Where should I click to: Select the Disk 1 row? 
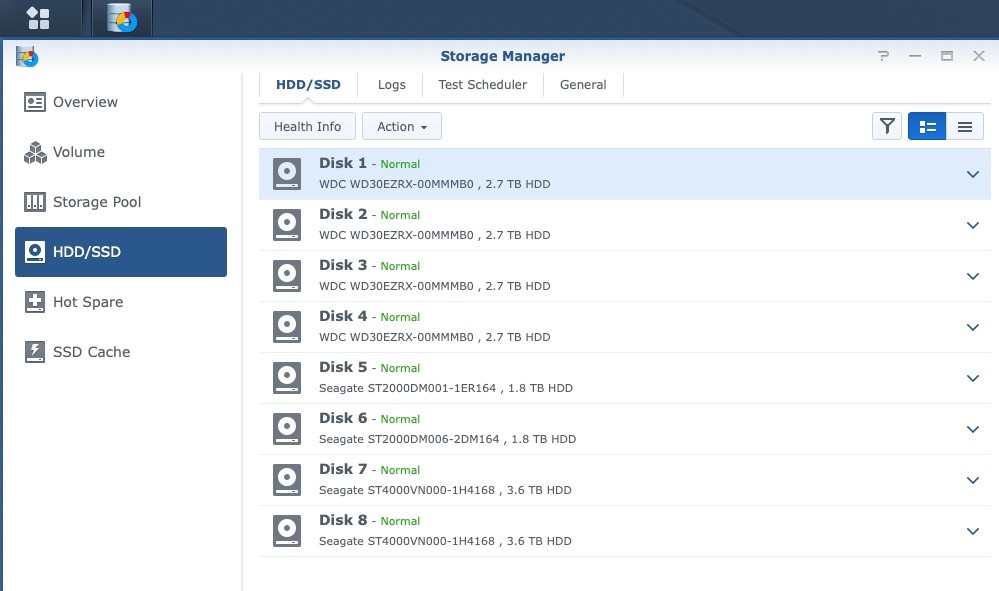(x=600, y=173)
